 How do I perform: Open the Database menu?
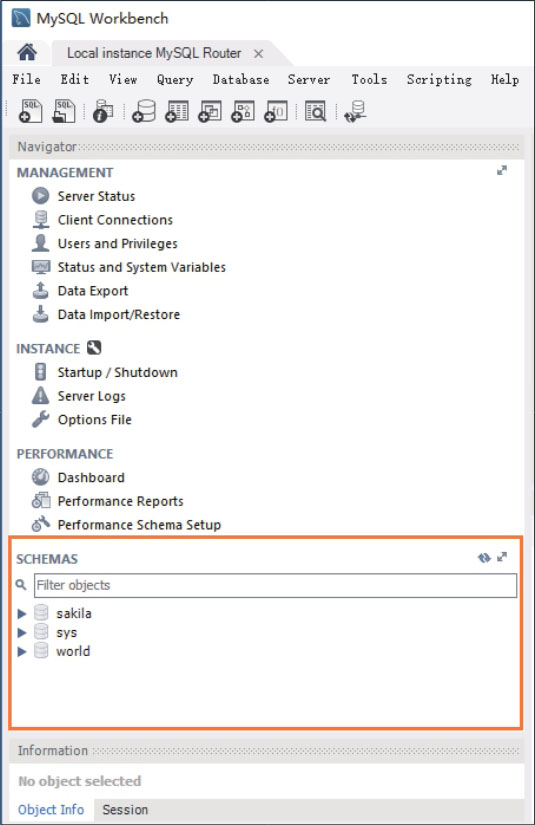pos(241,79)
